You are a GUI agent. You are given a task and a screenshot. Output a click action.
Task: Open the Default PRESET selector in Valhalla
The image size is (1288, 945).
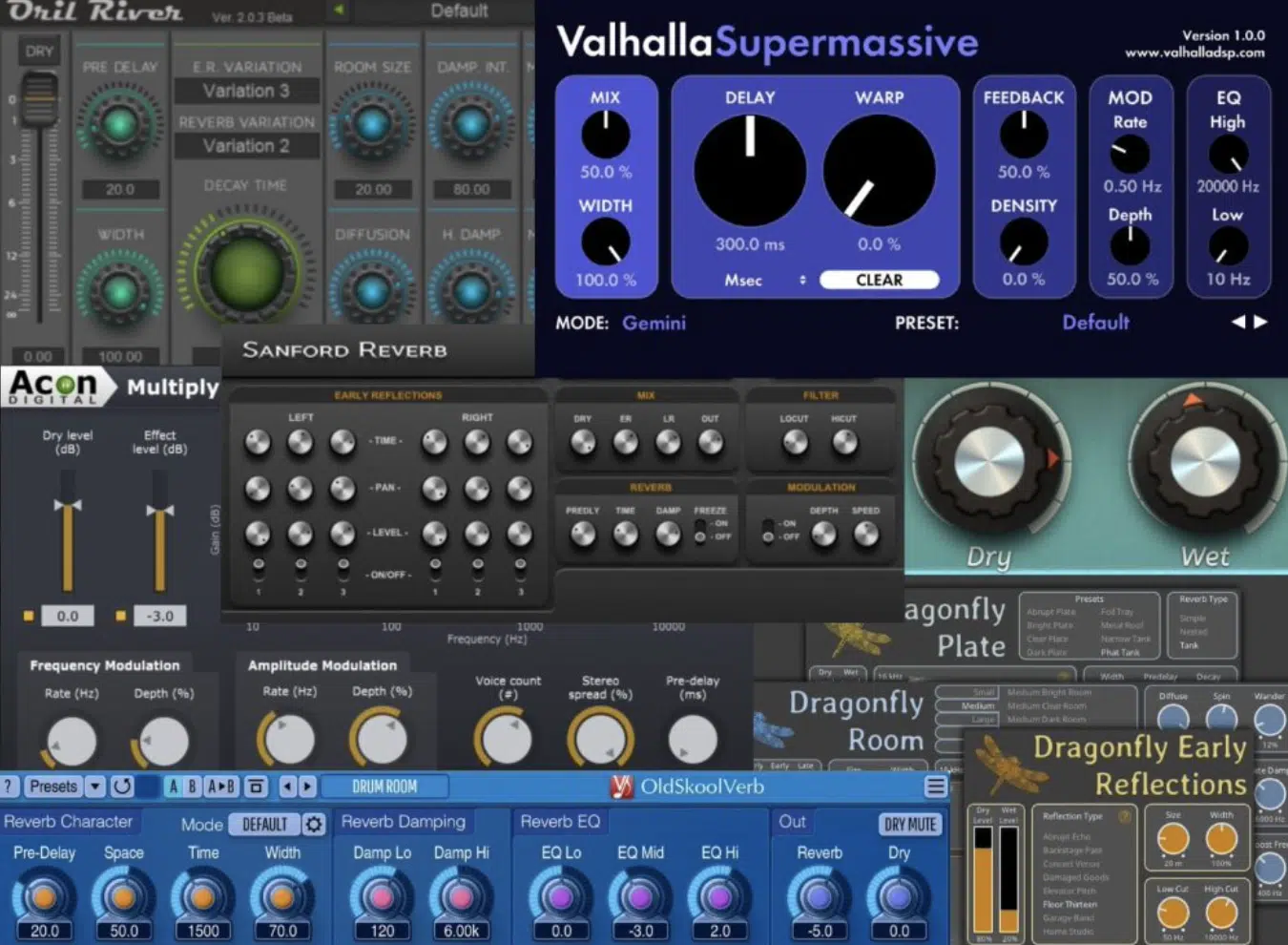pos(1095,323)
